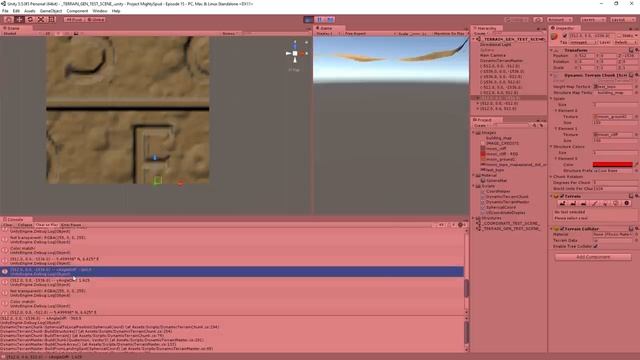Click the scene orientation gizmo
This screenshot has width=640, height=360.
tap(295, 53)
